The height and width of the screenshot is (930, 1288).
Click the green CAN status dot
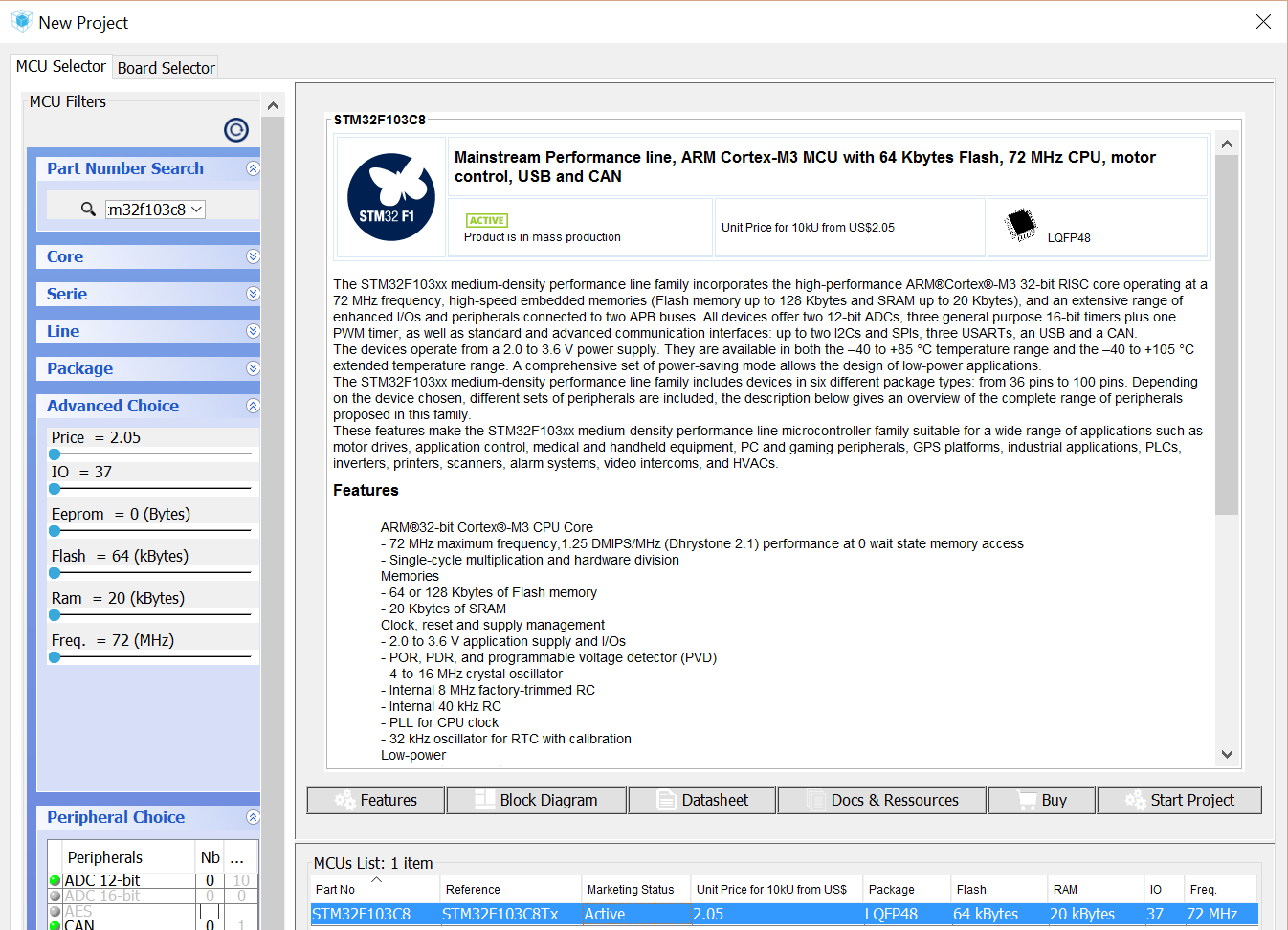(x=56, y=925)
